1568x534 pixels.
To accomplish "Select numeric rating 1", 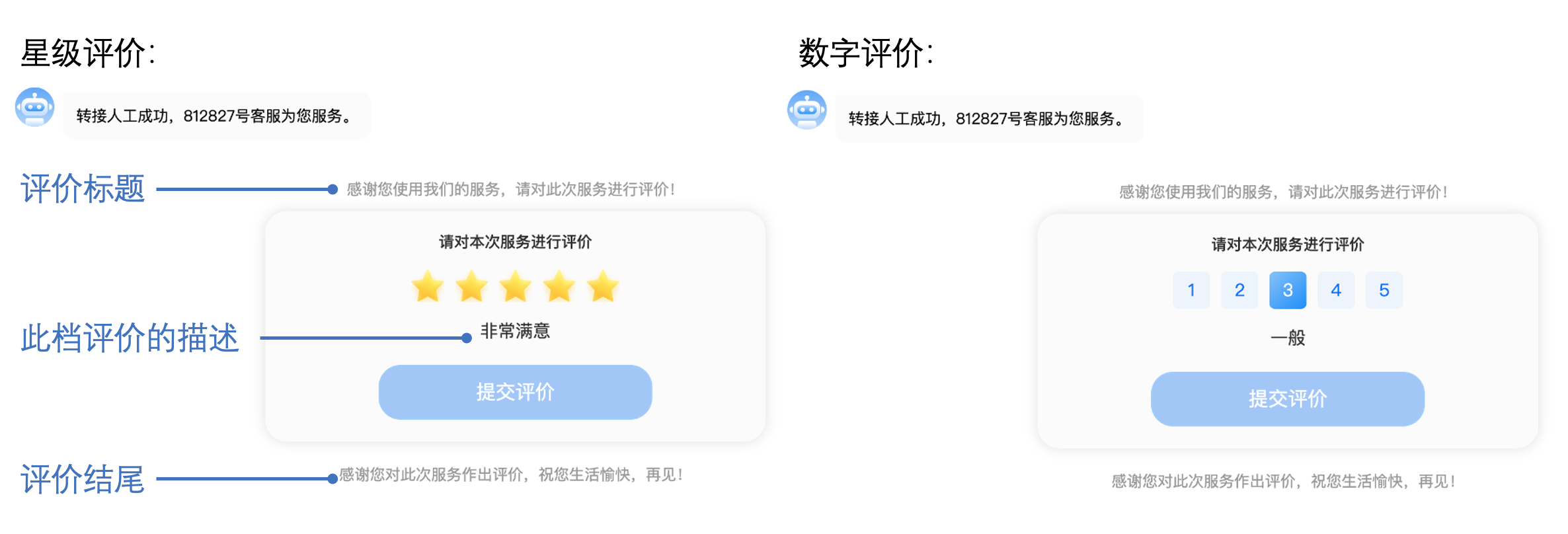I will 1191,290.
